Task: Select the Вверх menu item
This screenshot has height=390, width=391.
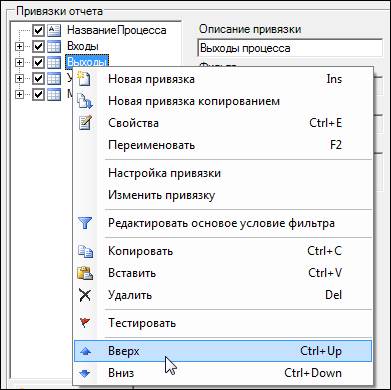Action: (x=223, y=351)
